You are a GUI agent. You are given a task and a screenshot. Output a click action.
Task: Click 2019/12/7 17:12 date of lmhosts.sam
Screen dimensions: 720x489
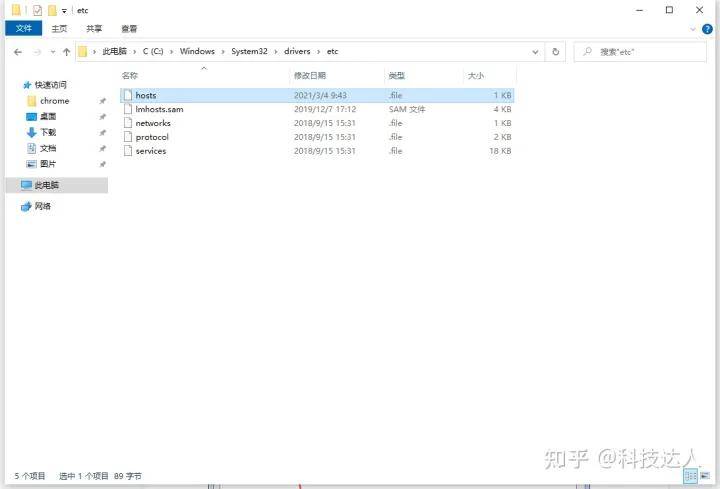[325, 109]
